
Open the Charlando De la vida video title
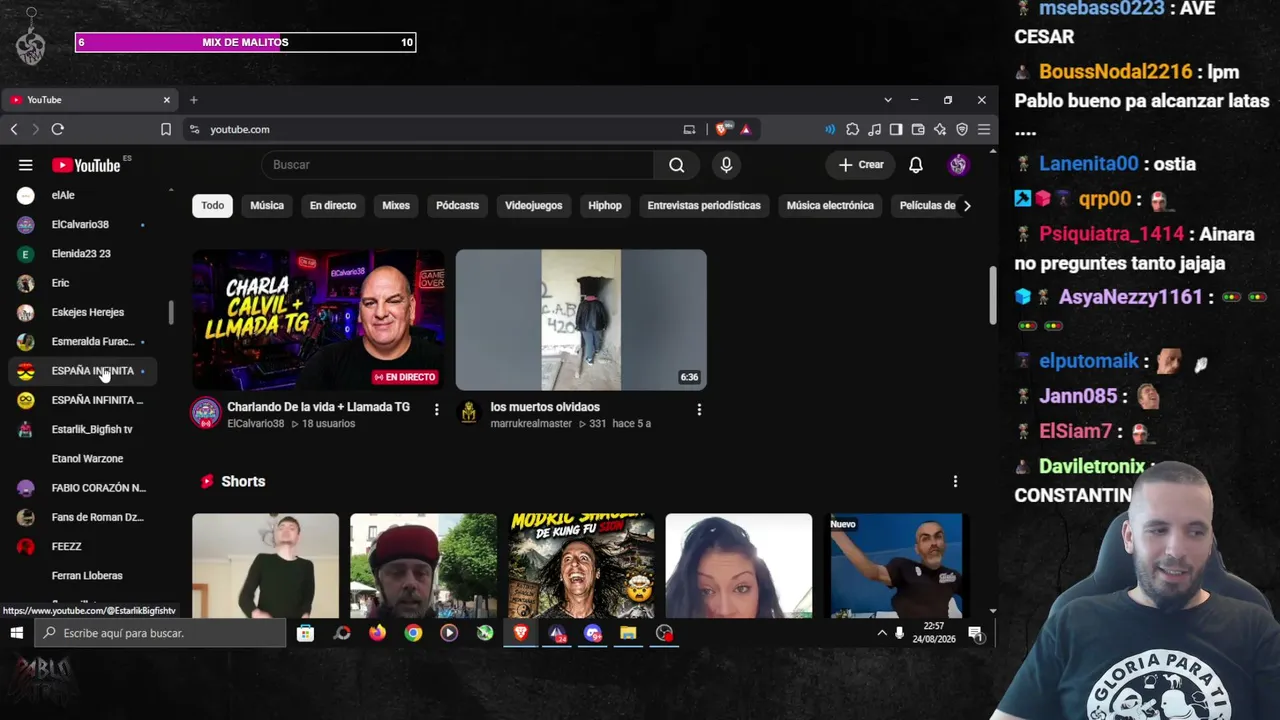point(318,407)
